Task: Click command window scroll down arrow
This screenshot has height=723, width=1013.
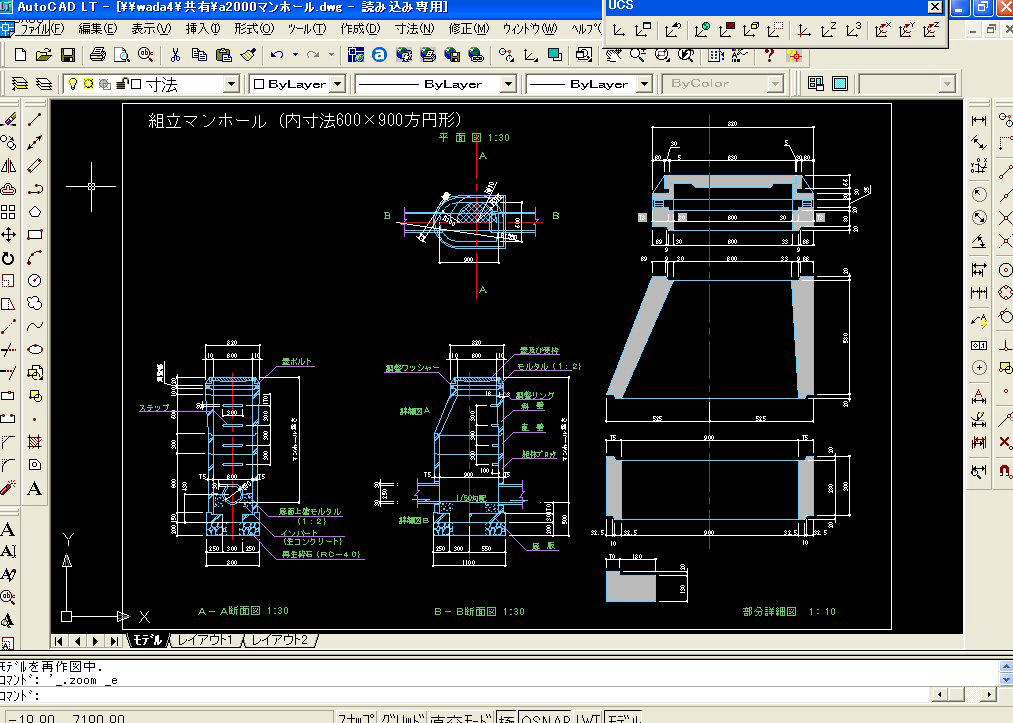Action: pyautogui.click(x=1006, y=680)
